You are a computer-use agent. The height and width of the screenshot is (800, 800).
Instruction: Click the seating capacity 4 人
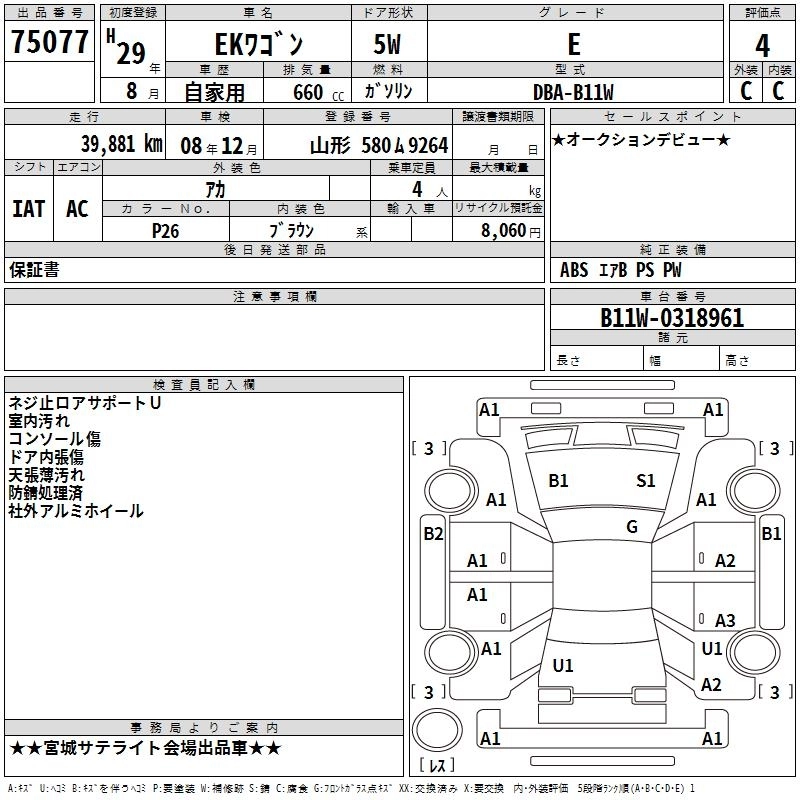tap(430, 190)
